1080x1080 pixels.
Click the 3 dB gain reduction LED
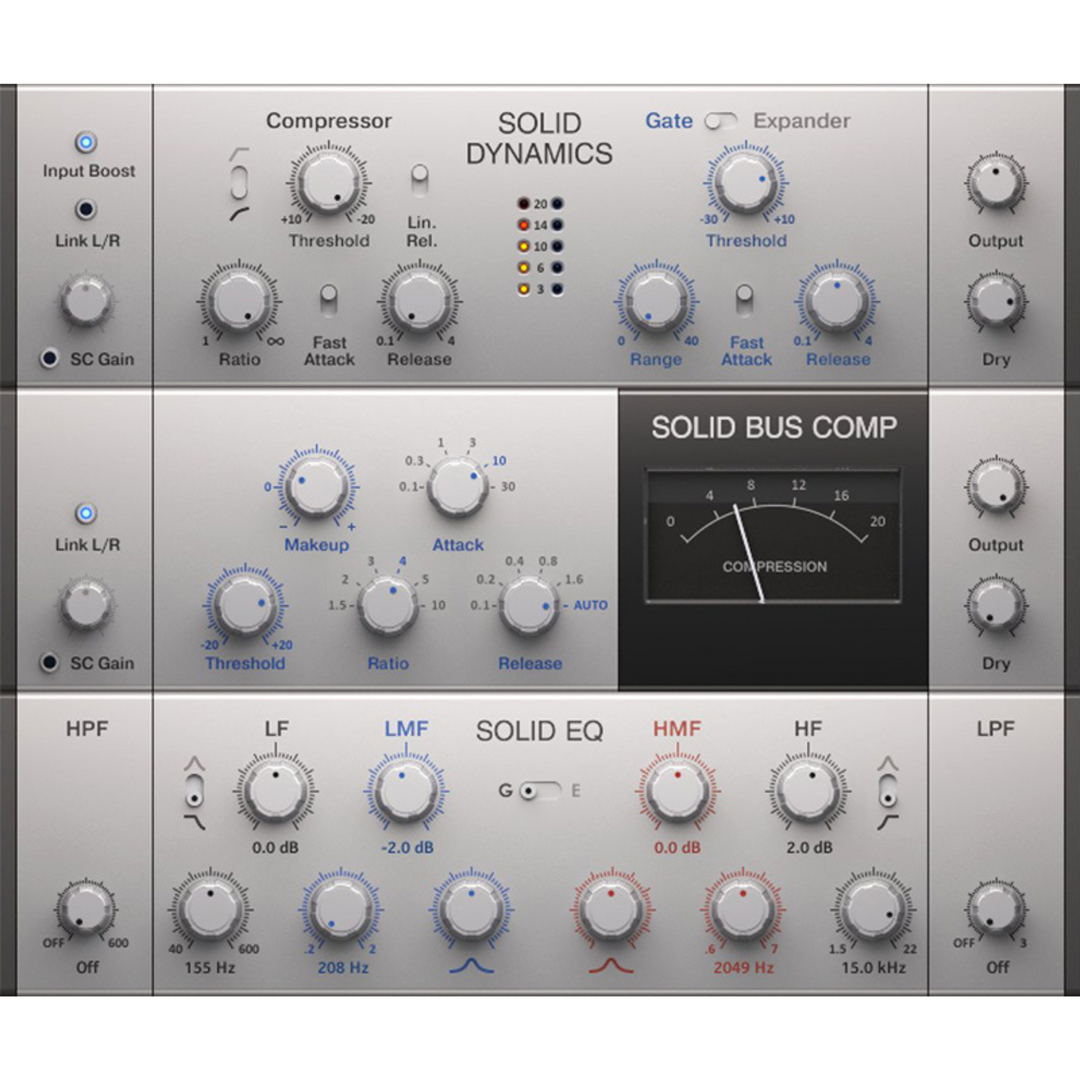point(523,289)
